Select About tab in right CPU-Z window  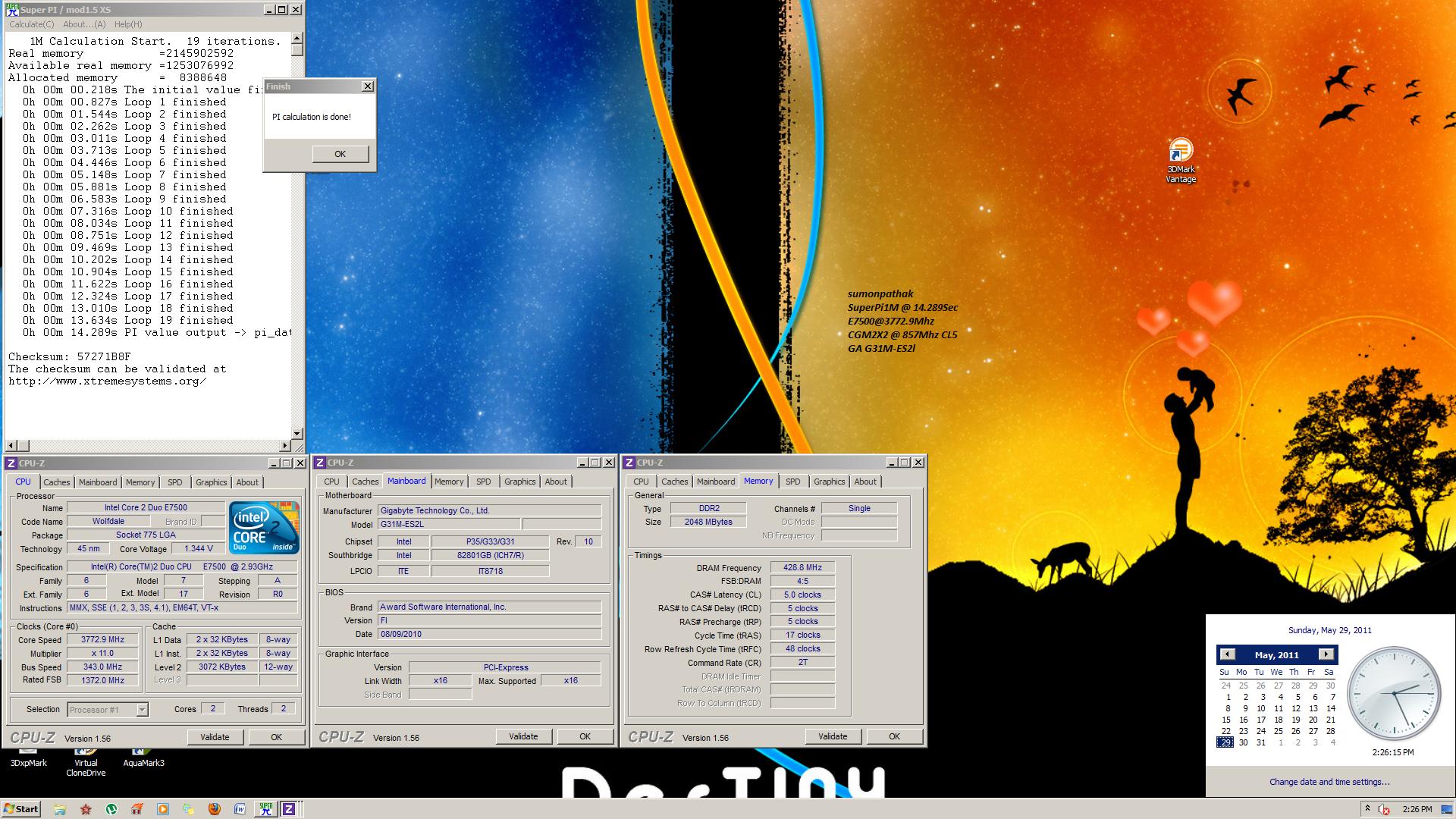point(865,482)
